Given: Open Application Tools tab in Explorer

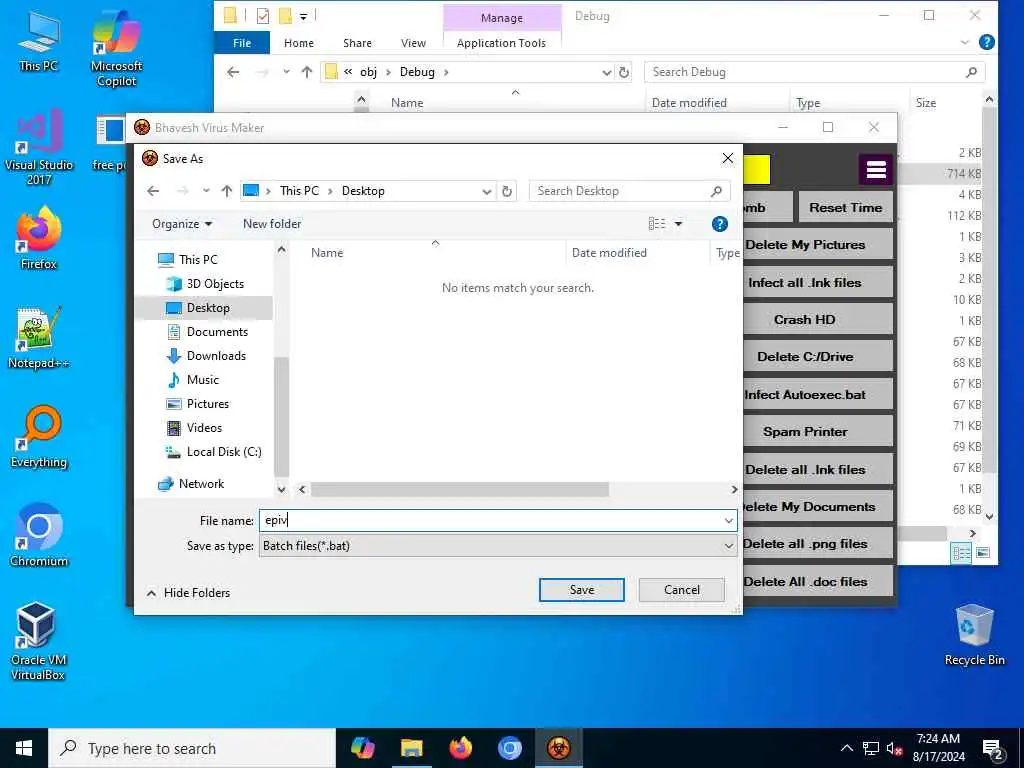Looking at the screenshot, I should click(501, 43).
